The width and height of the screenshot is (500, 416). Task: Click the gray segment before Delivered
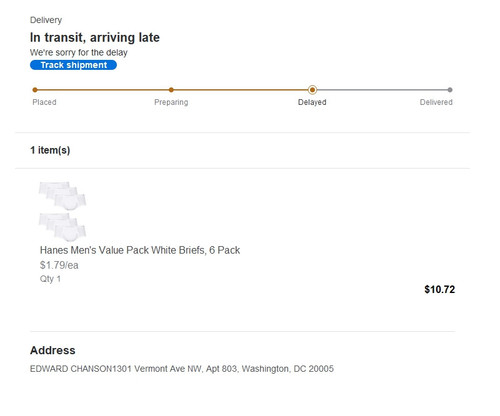click(382, 90)
